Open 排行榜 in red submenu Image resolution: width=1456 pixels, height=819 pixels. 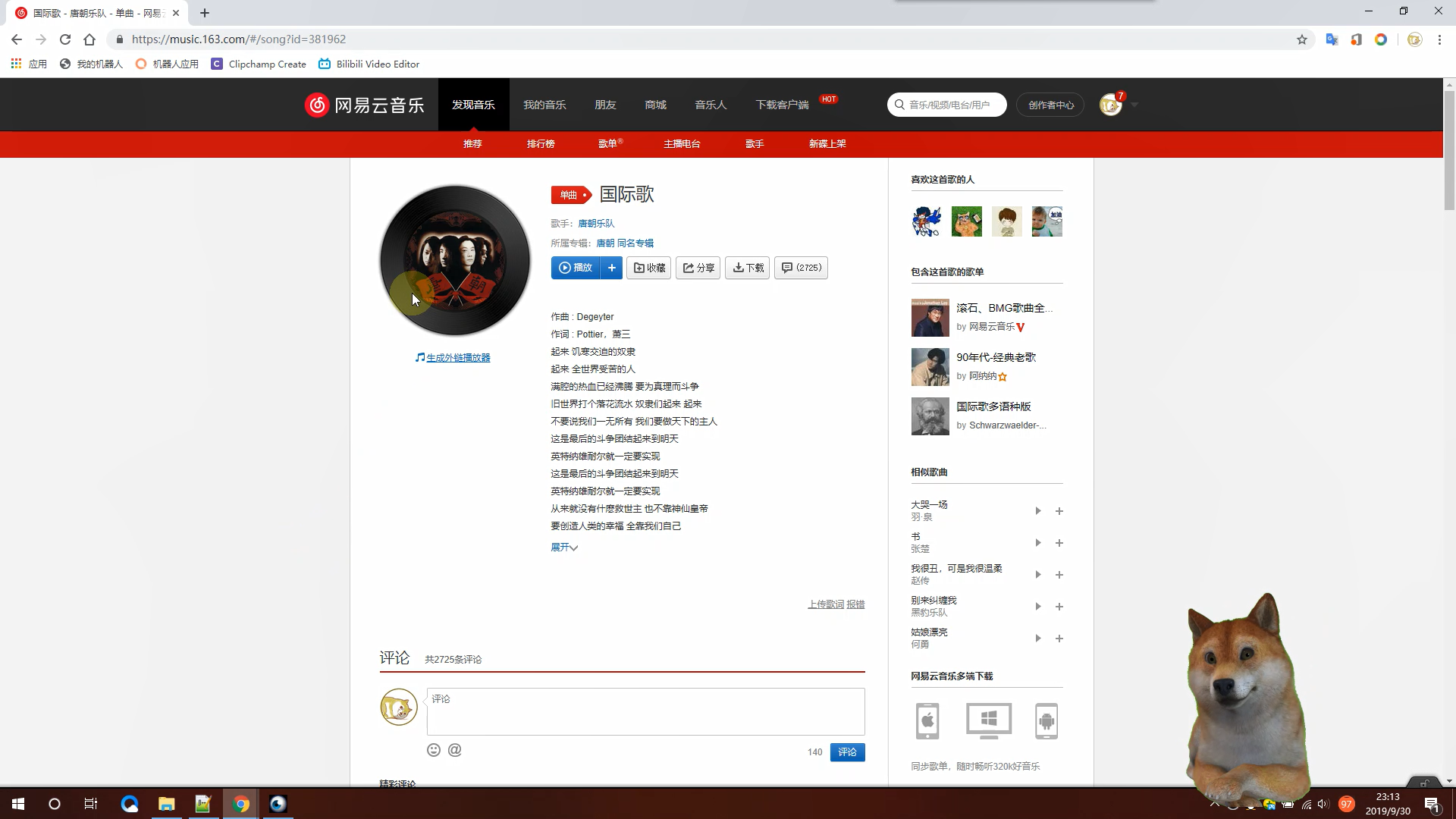click(541, 144)
